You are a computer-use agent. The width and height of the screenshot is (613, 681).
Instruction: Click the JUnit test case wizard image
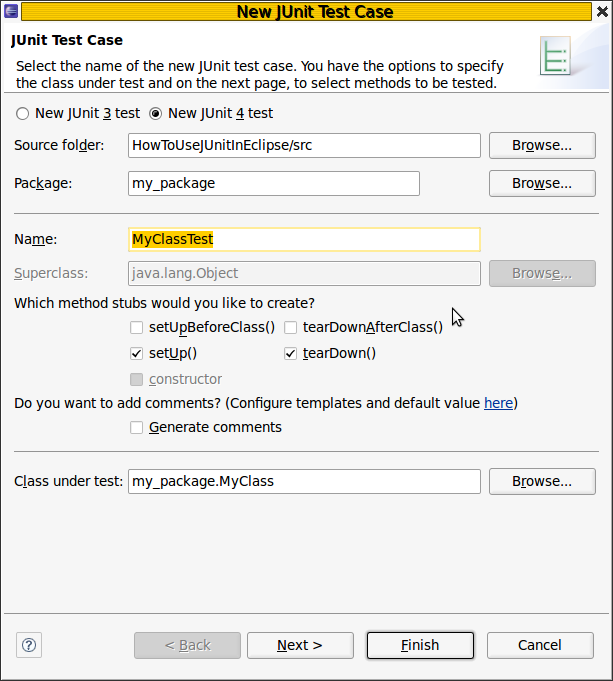coord(555,56)
